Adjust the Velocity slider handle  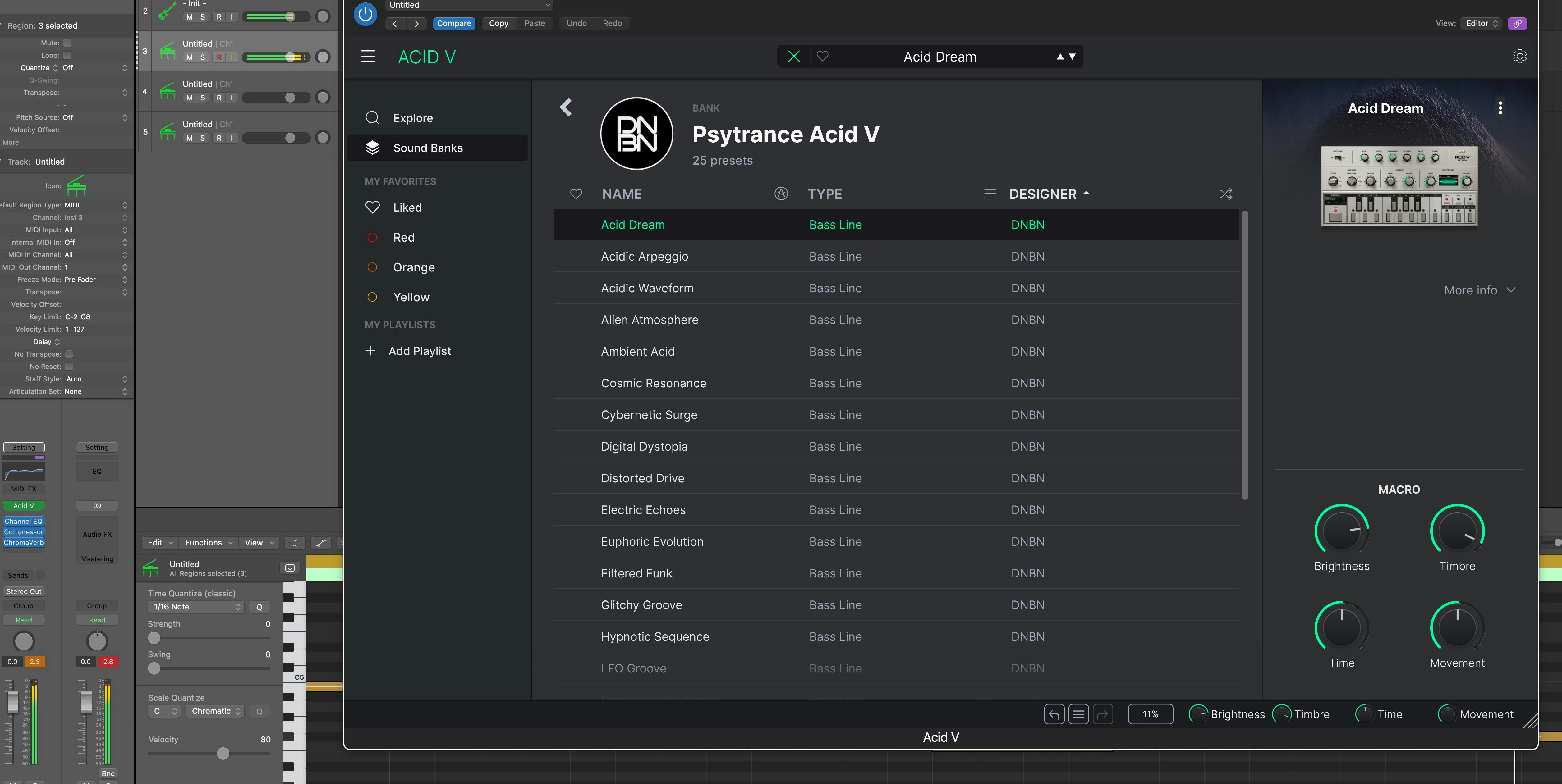click(x=223, y=753)
